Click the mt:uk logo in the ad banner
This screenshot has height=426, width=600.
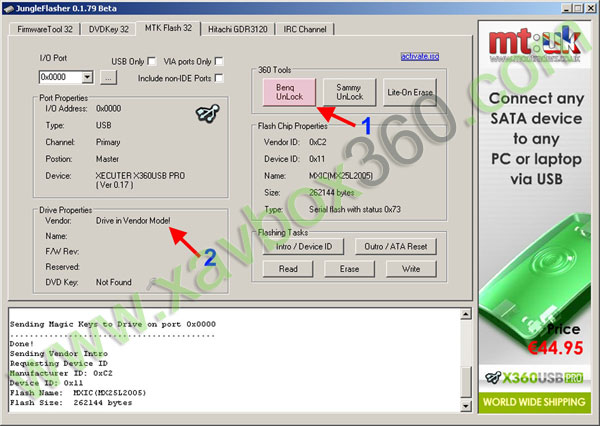(535, 42)
